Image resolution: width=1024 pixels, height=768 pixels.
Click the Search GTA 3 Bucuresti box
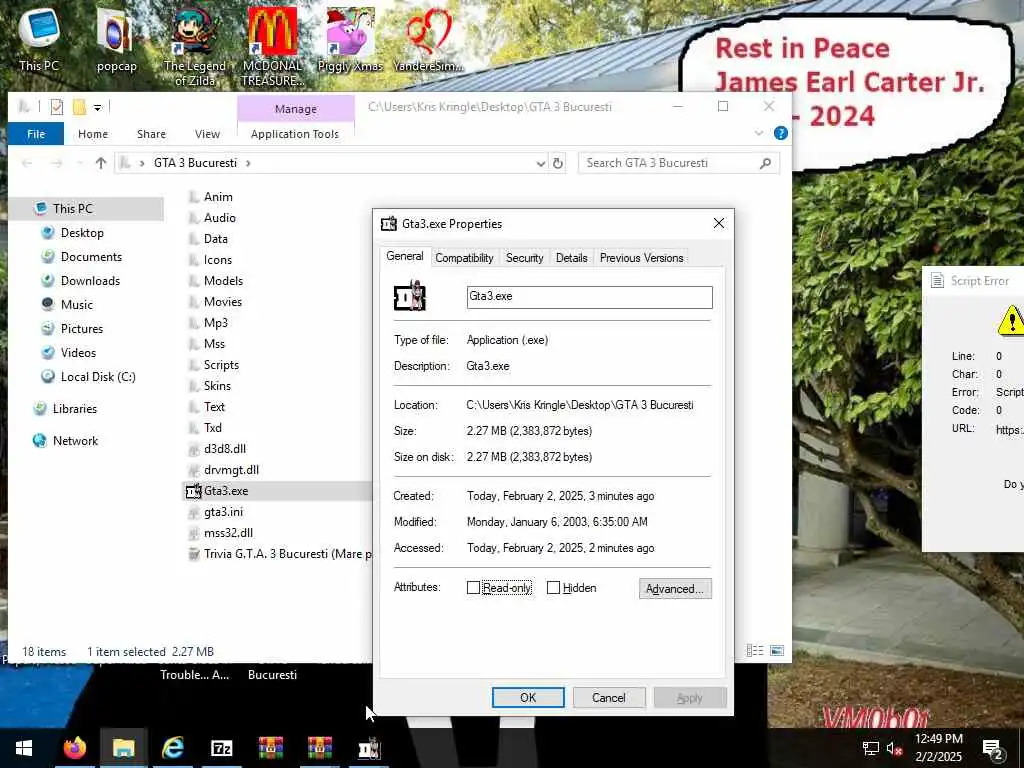(678, 163)
